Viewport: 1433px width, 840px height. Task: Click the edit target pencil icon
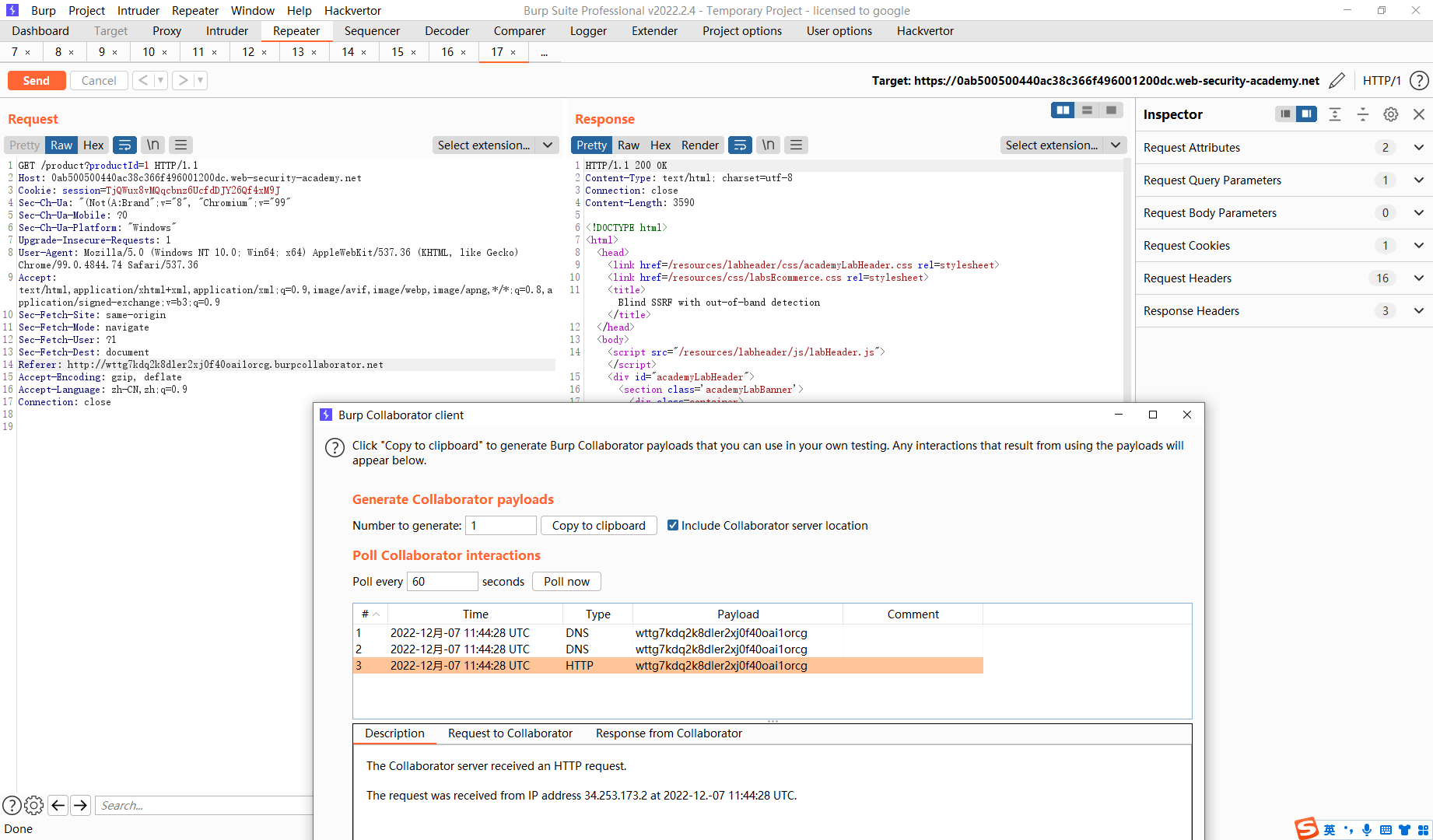[x=1337, y=81]
